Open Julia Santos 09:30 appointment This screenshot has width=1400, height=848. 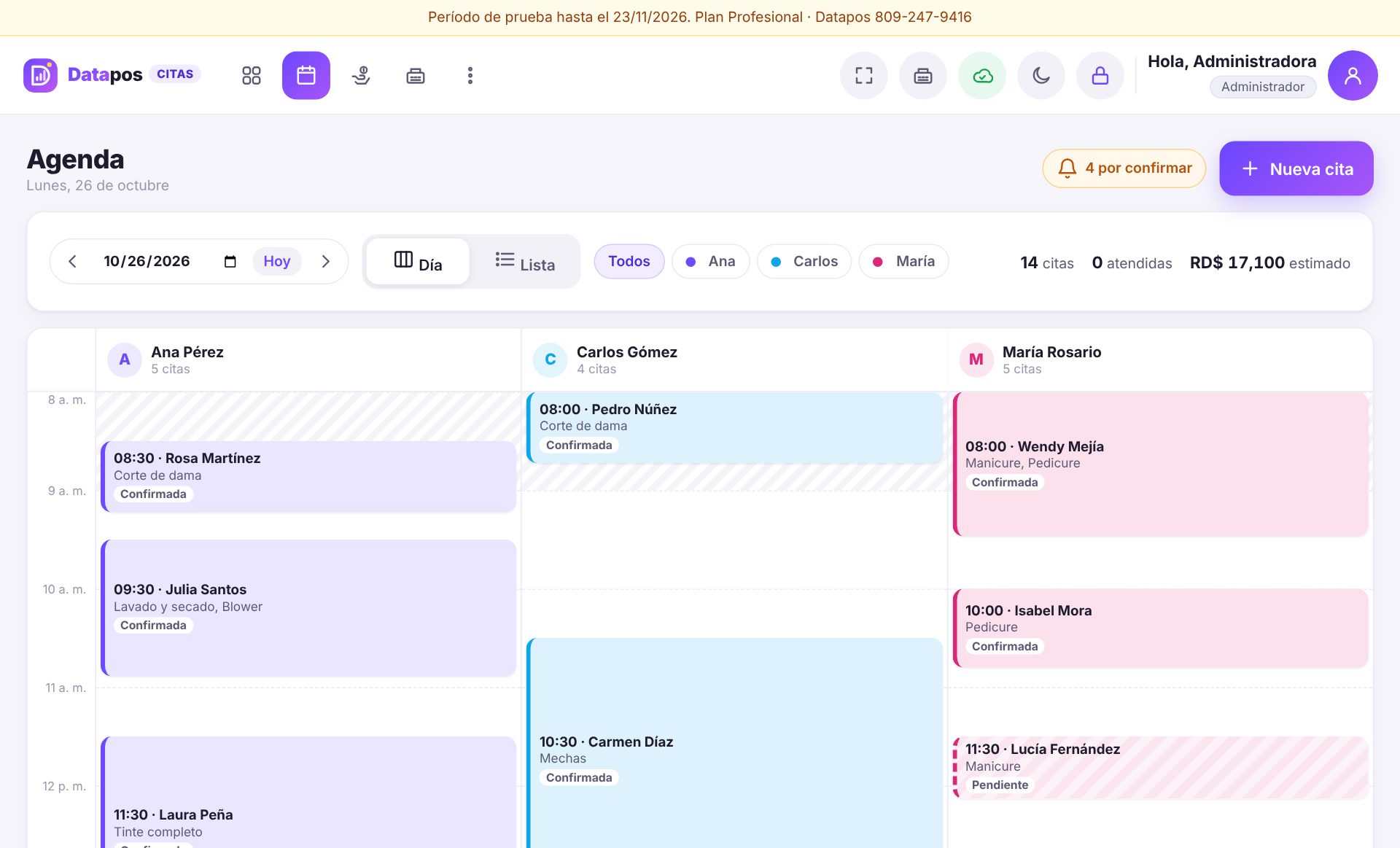pos(309,607)
